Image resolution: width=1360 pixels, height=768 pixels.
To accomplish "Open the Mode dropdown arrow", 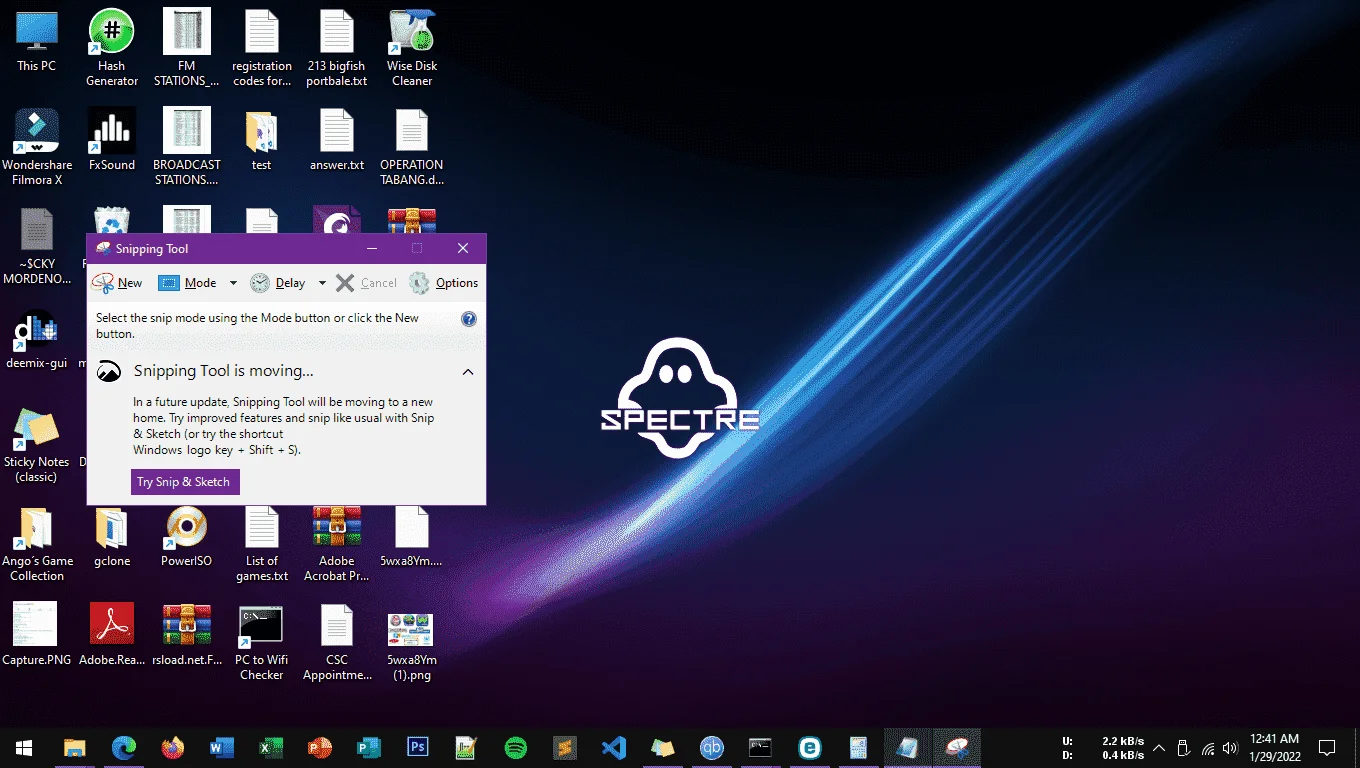I will [233, 283].
